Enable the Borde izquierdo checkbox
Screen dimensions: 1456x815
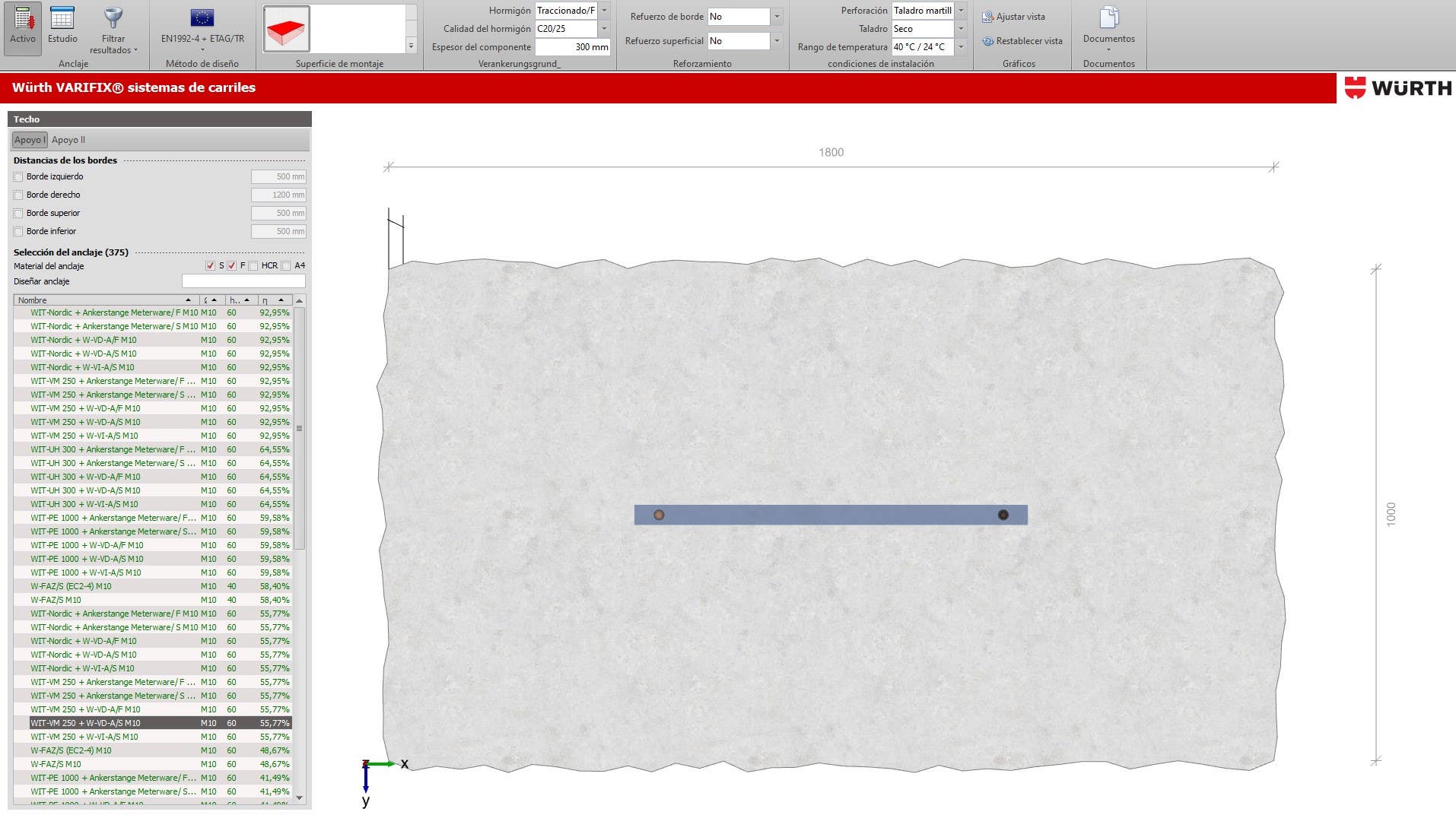(x=18, y=177)
